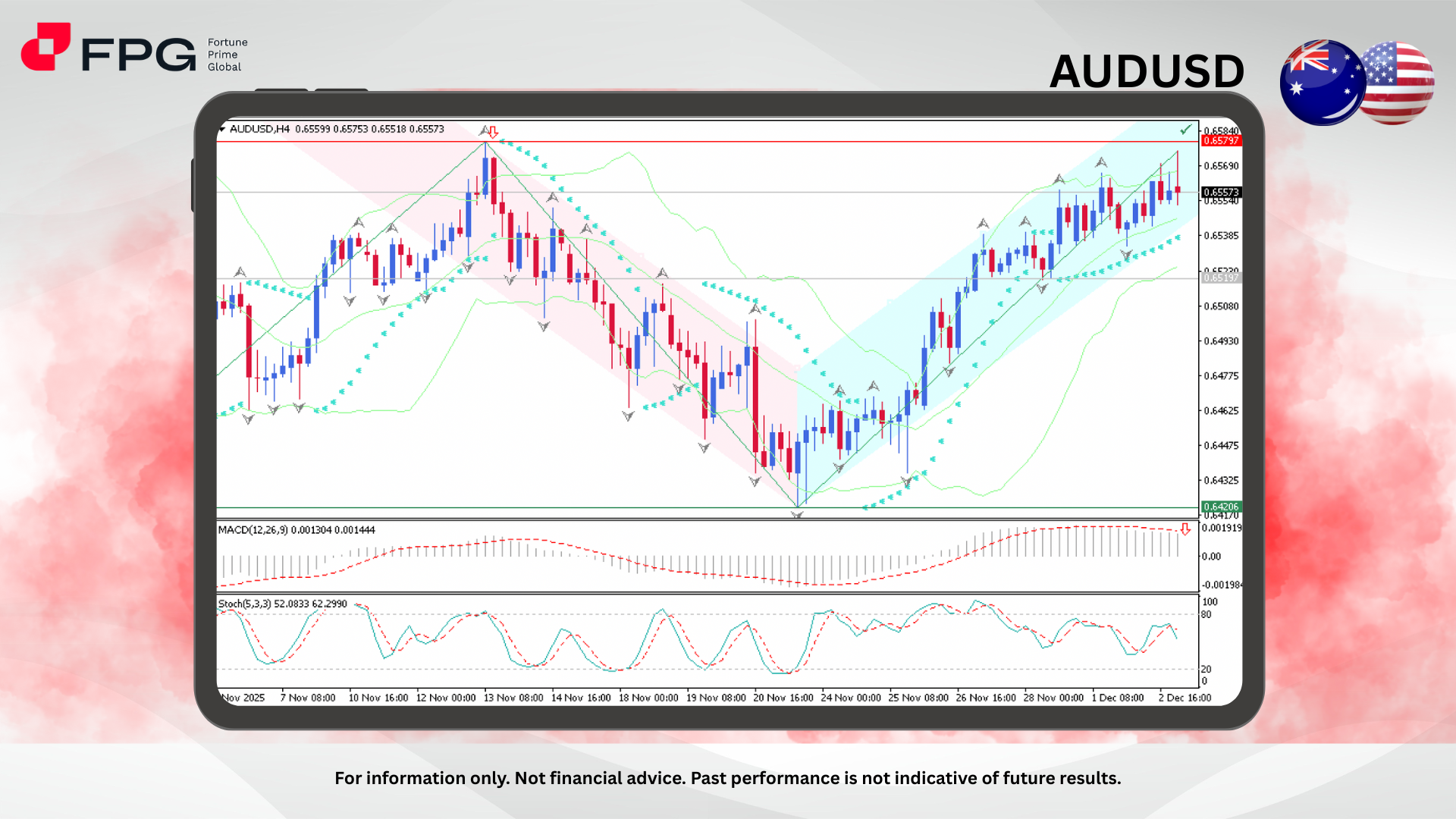Click the green 0.64206 support price label

1221,507
